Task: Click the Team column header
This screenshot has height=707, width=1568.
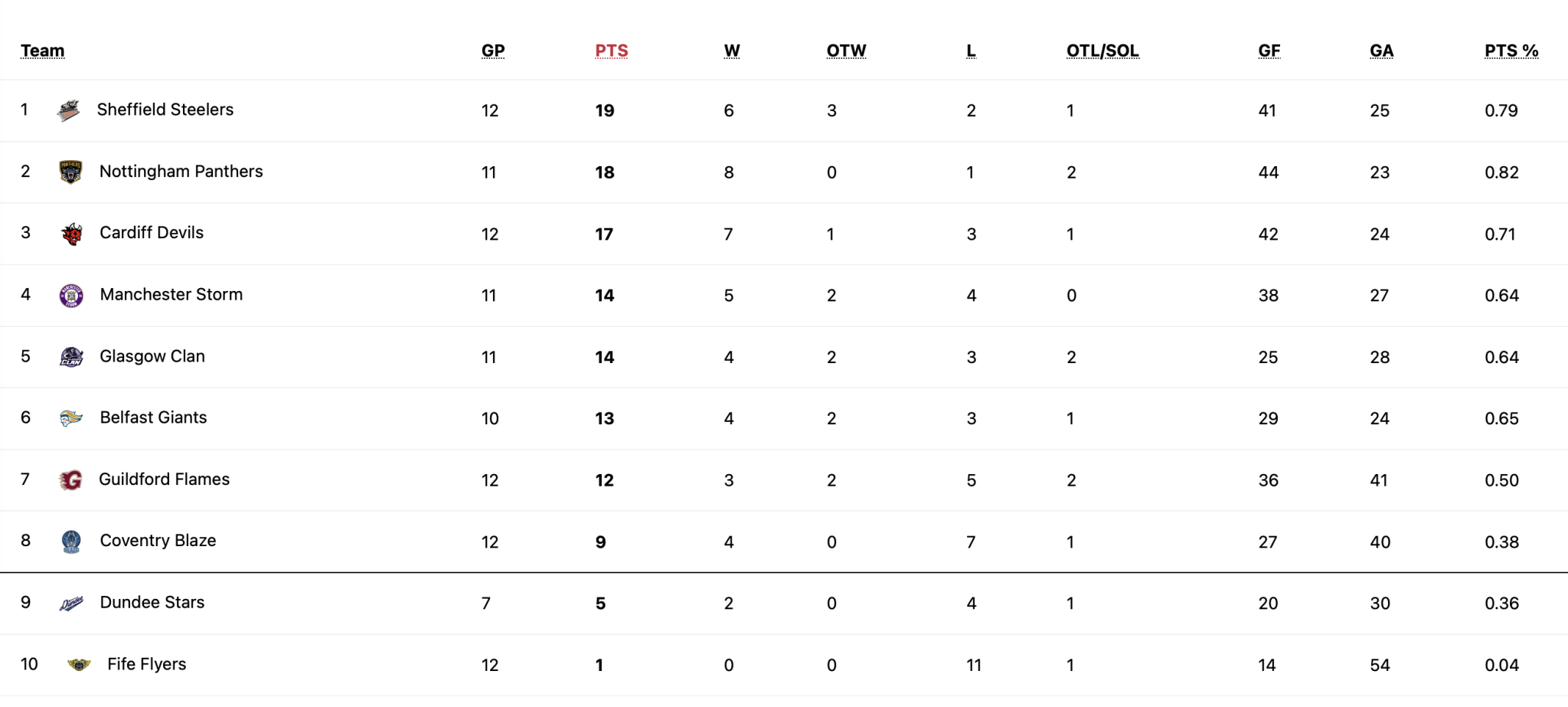Action: point(42,51)
